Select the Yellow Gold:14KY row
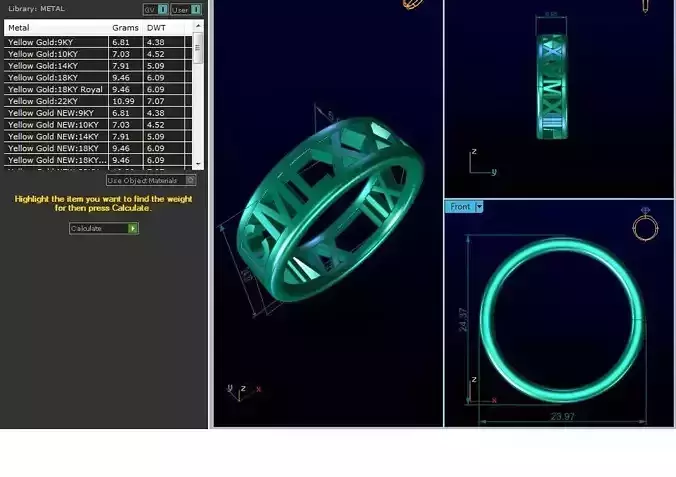Viewport: 676px width, 477px height. coord(98,66)
